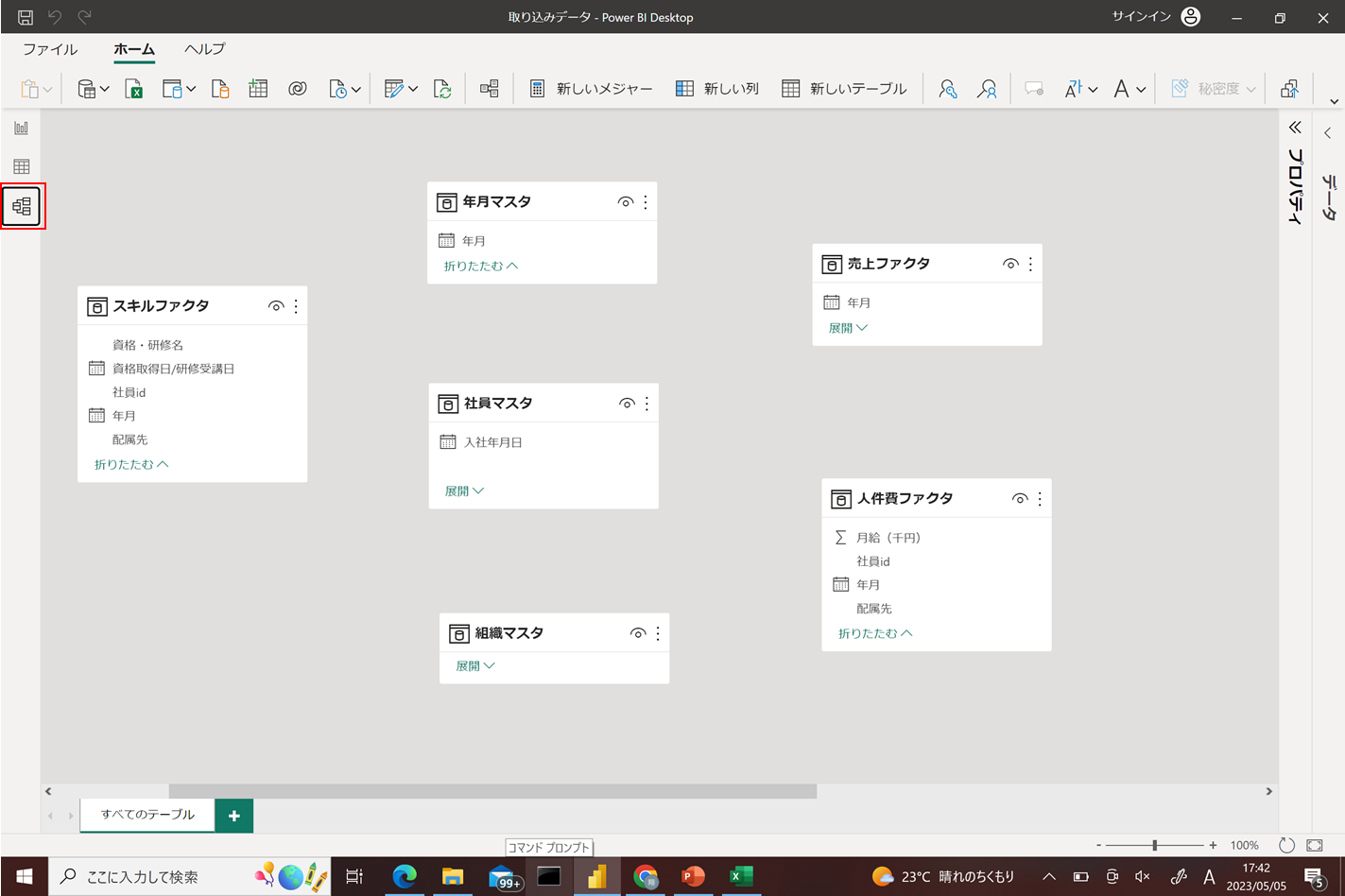Click the zoom slider handle
This screenshot has width=1345, height=896.
[x=1154, y=845]
